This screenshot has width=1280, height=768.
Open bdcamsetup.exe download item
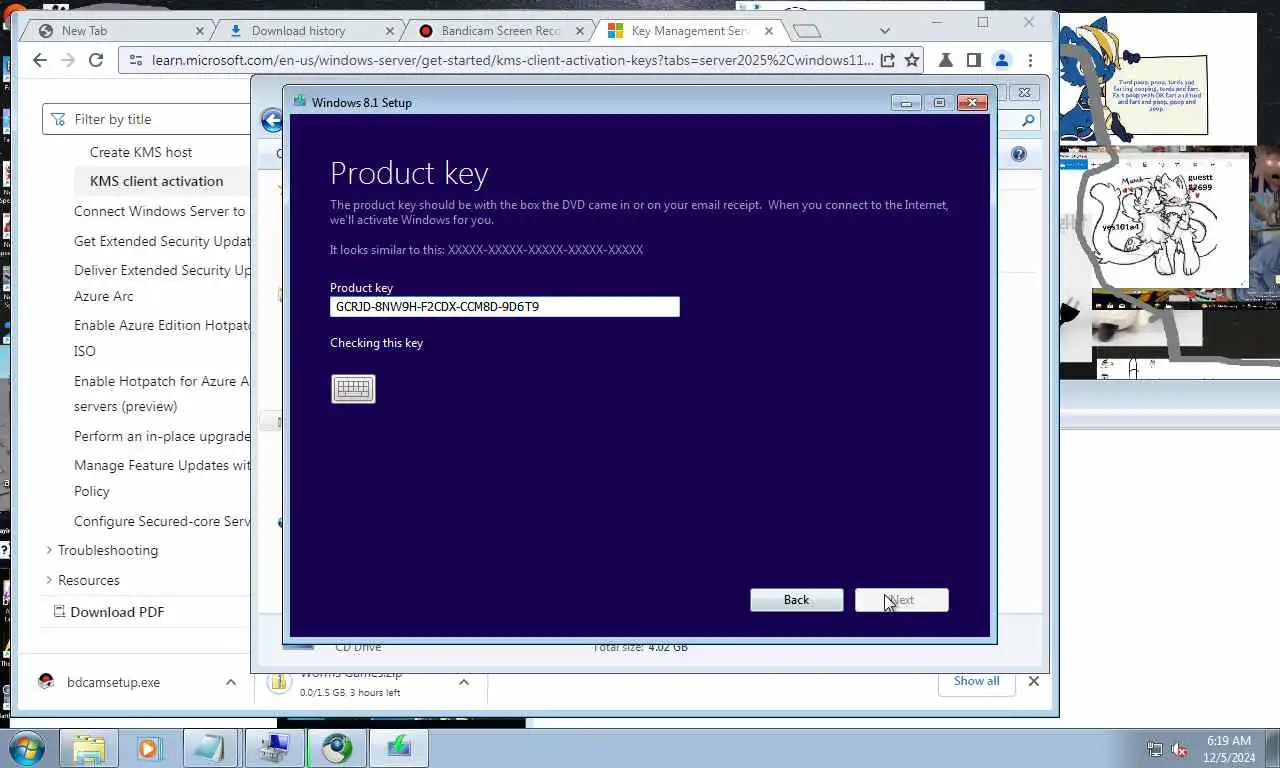(x=113, y=682)
